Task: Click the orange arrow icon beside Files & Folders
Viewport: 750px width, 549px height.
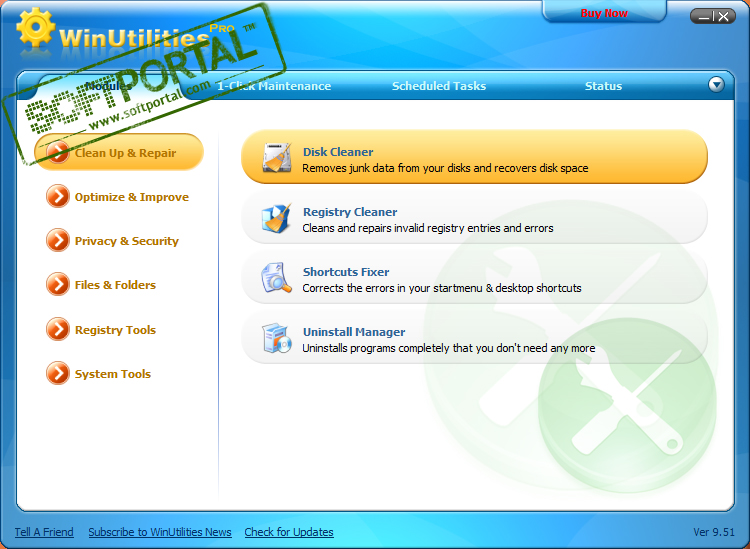Action: [58, 284]
